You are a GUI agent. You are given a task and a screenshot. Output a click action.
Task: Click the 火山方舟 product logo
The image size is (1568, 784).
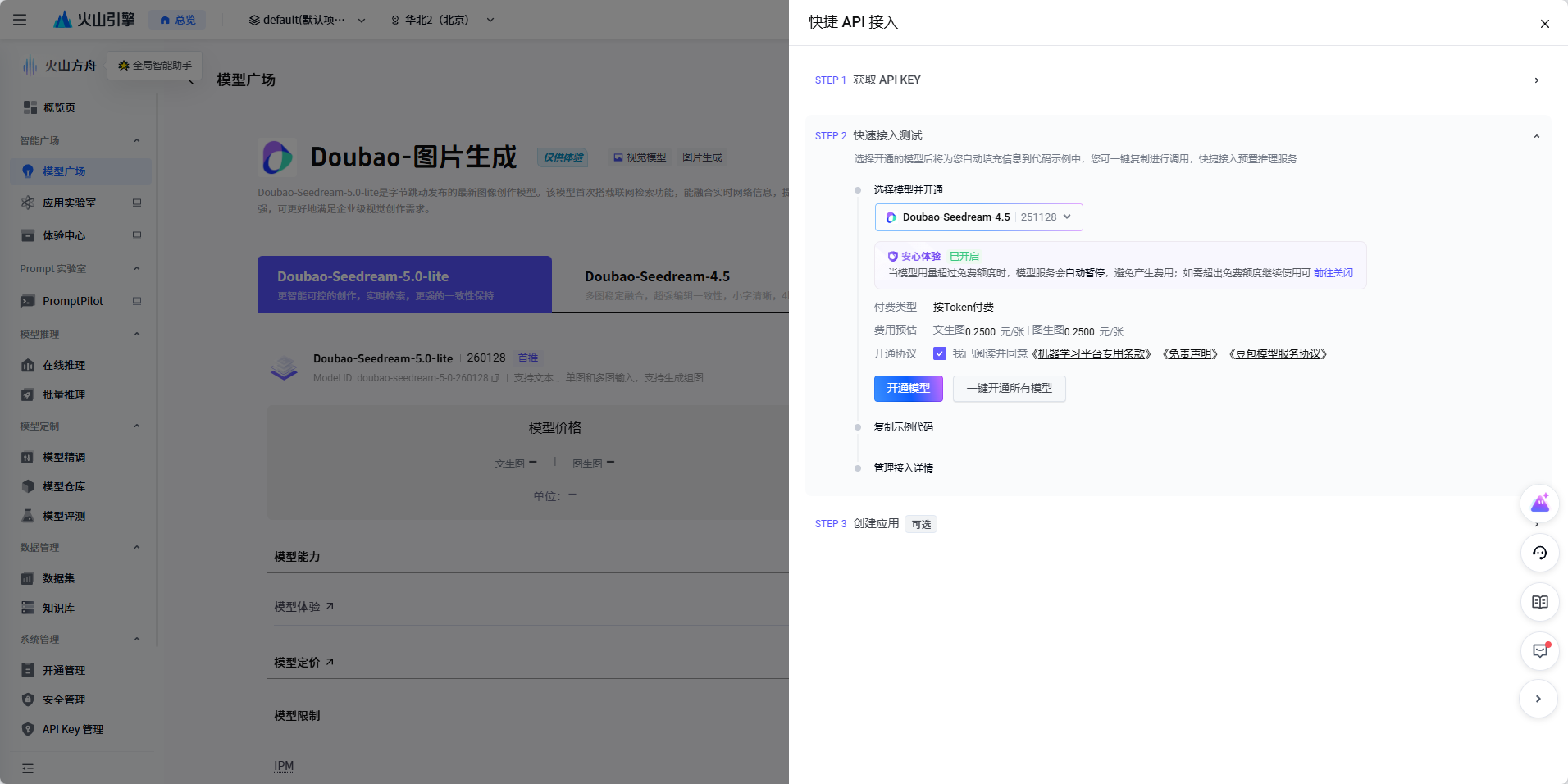(x=59, y=66)
